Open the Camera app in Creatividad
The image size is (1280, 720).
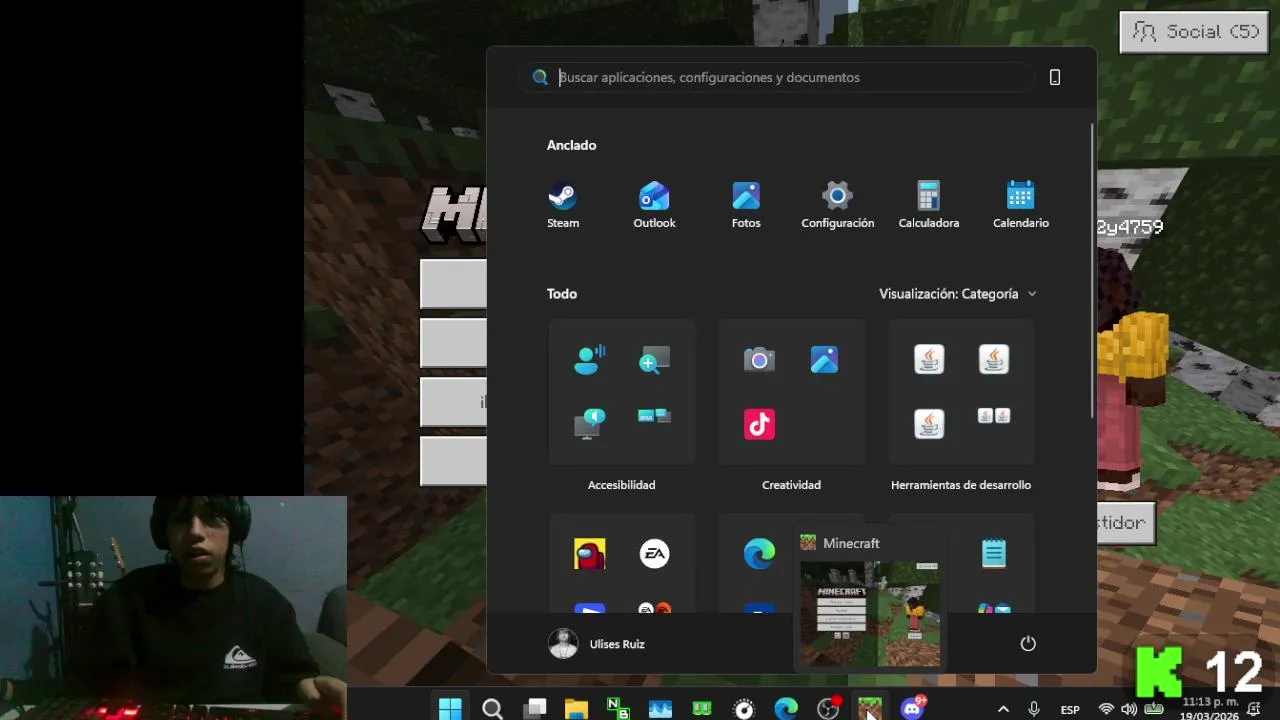point(759,359)
